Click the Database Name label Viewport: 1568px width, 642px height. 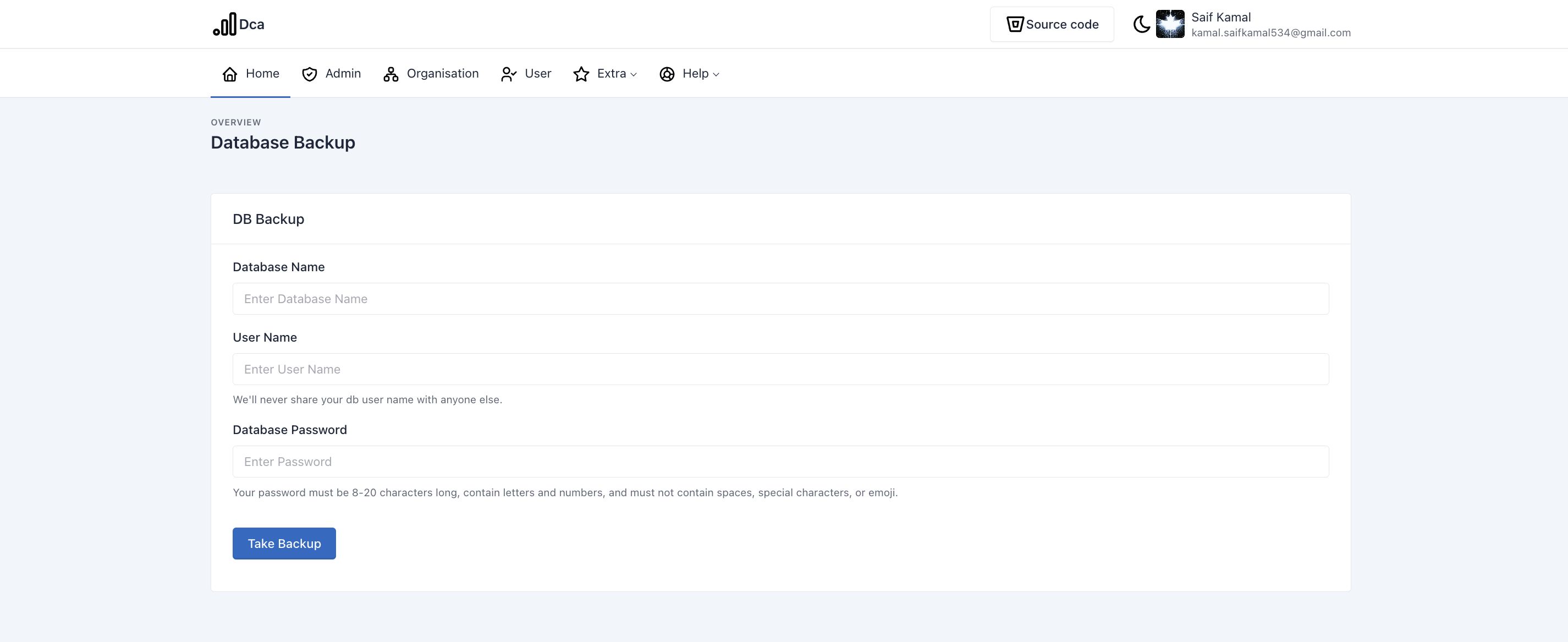click(x=279, y=267)
